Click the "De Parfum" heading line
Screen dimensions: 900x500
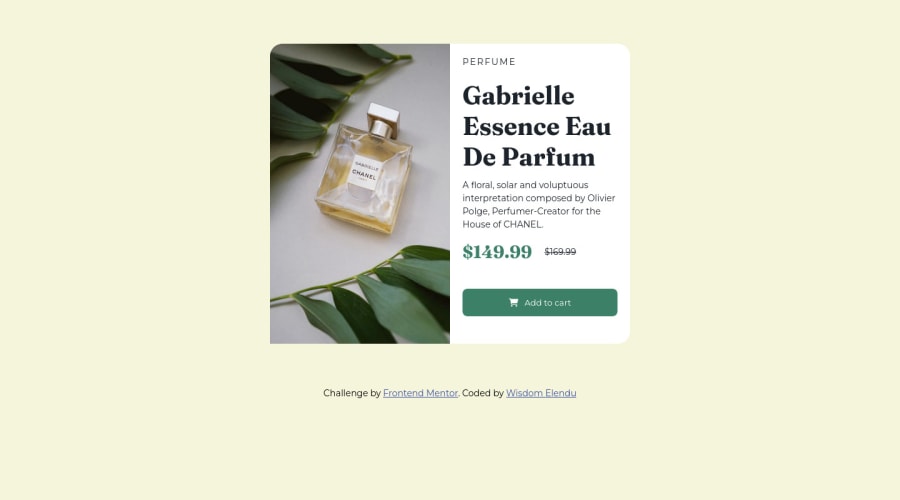point(529,157)
